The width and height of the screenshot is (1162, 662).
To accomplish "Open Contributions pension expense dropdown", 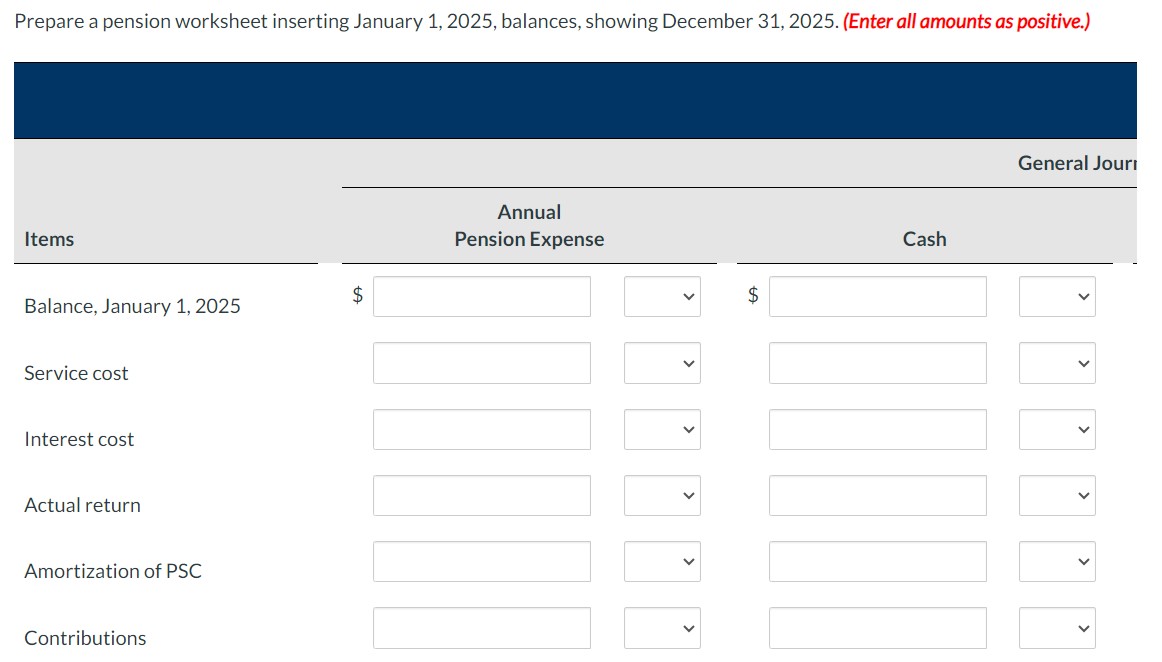I will pyautogui.click(x=661, y=628).
